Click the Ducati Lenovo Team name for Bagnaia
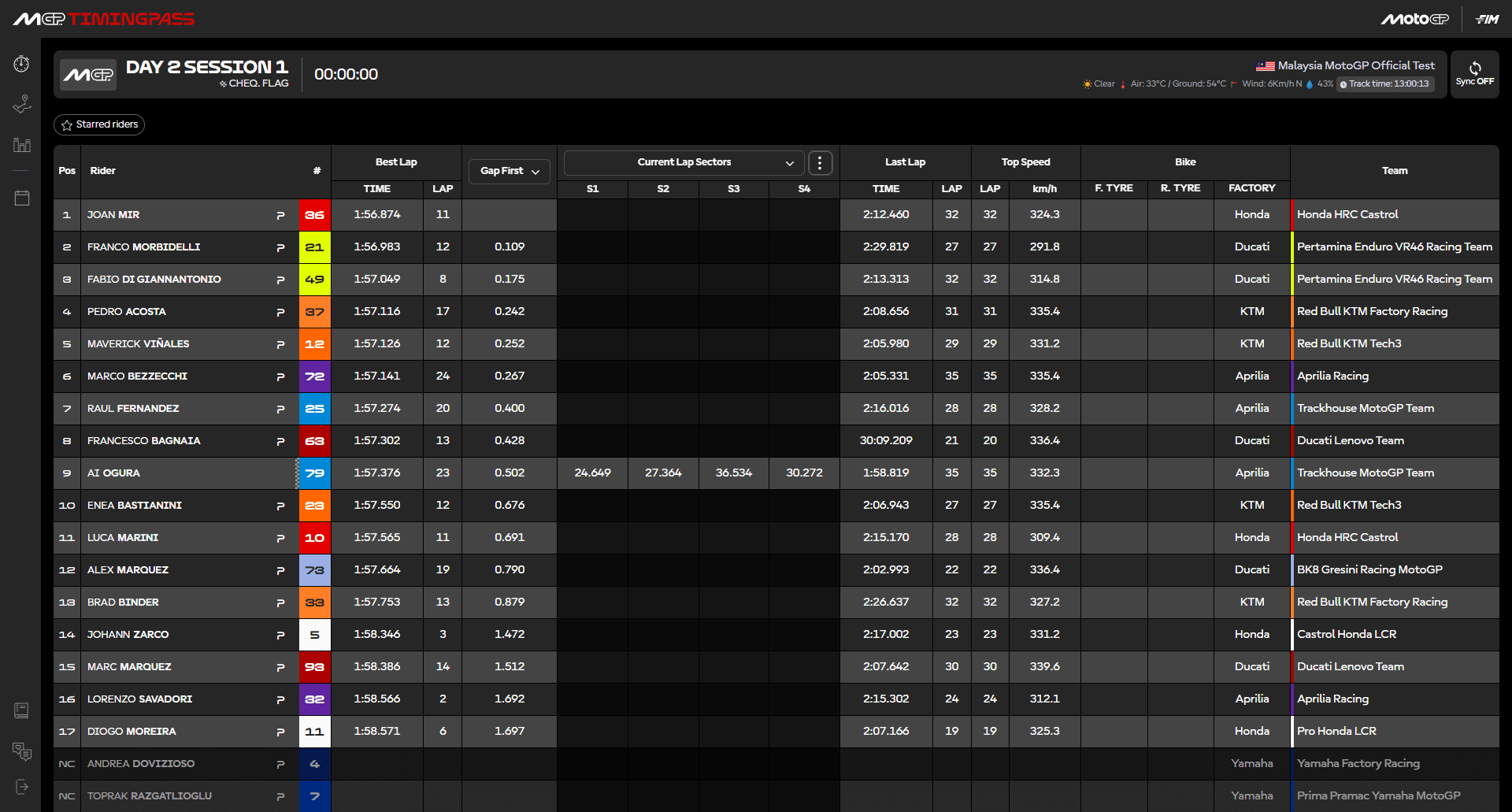The height and width of the screenshot is (812, 1512). (1350, 441)
